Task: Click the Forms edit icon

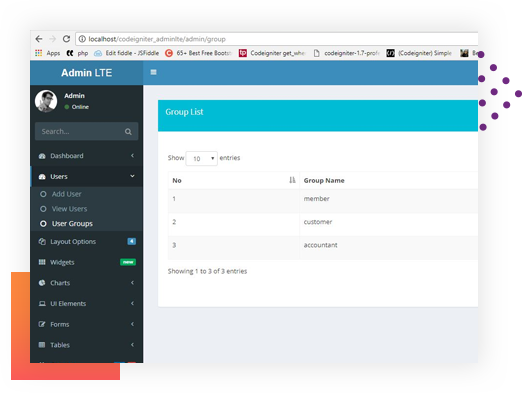Action: (42, 324)
